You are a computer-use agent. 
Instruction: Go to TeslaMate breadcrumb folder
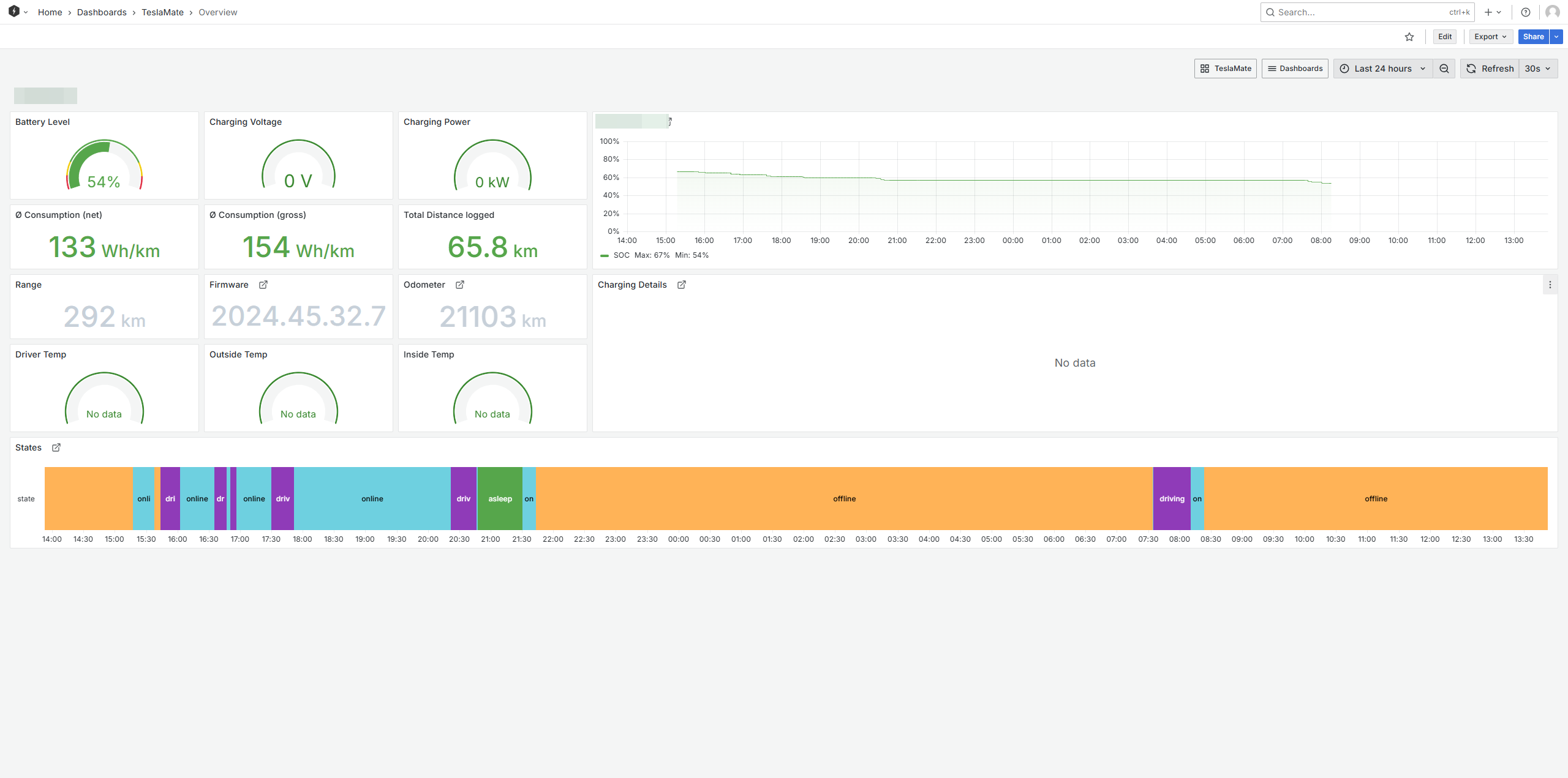point(162,12)
